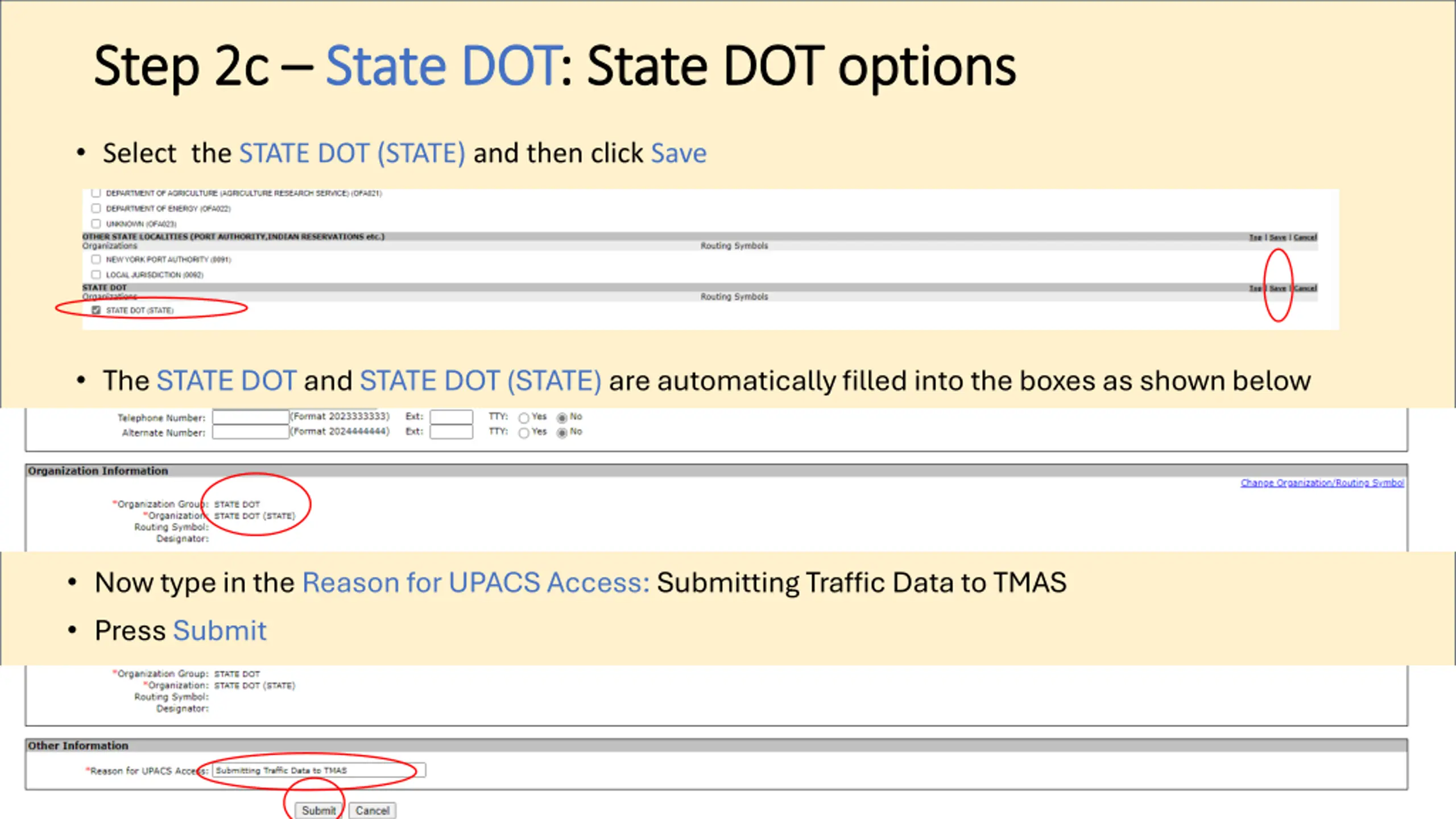
Task: Click Cancel in OTHER STATE LOCALITIES header row
Action: tap(1305, 237)
